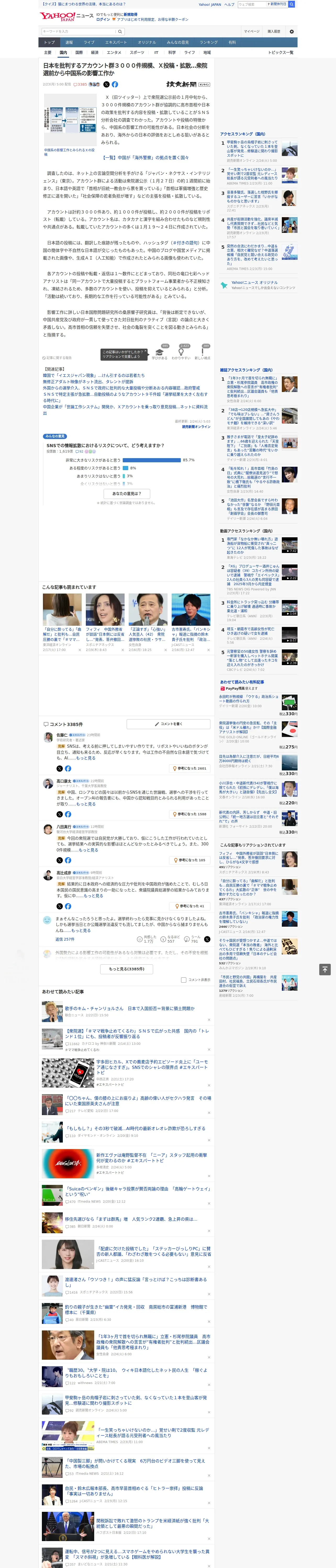Share article on Facebook below headline
This screenshot has width=336, height=1568.
pyautogui.click(x=115, y=85)
